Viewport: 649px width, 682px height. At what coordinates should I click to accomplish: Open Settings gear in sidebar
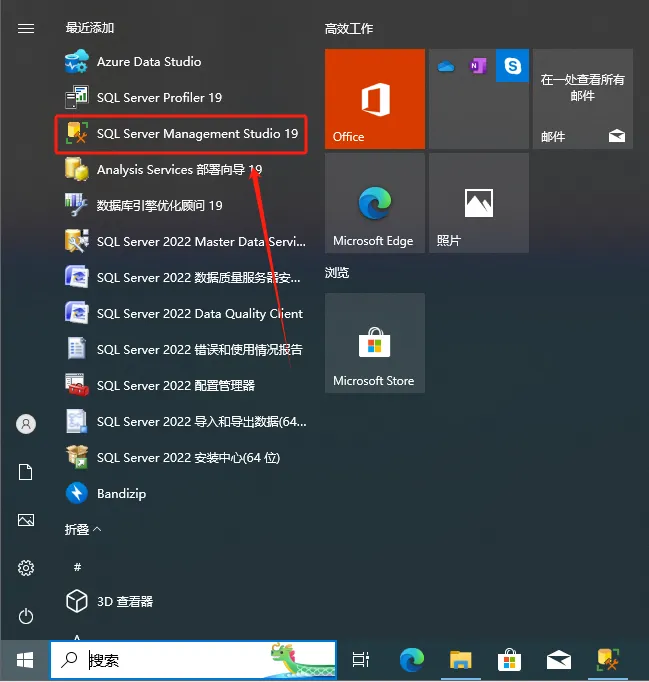[26, 568]
